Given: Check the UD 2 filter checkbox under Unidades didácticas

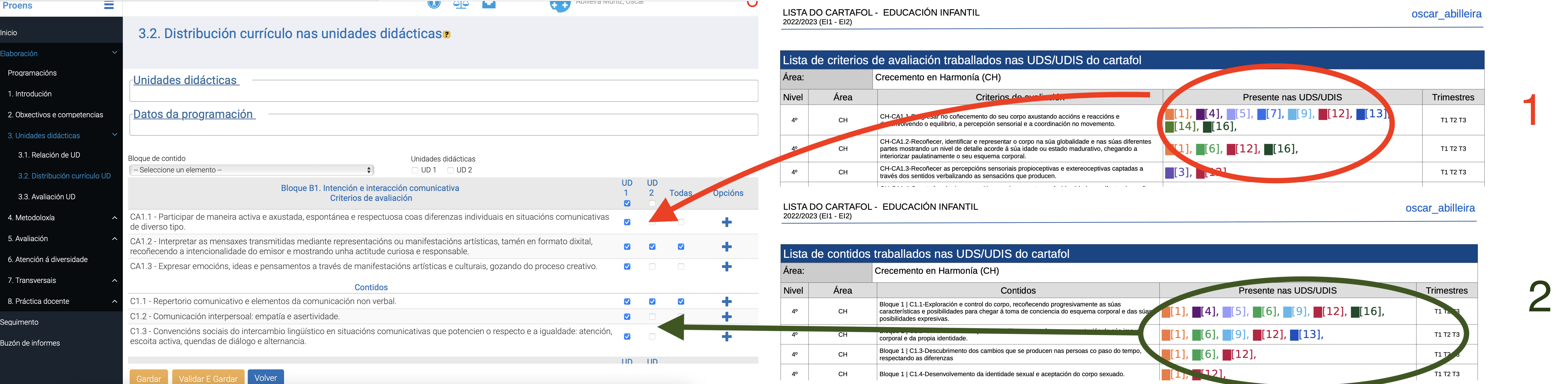Looking at the screenshot, I should tap(451, 170).
